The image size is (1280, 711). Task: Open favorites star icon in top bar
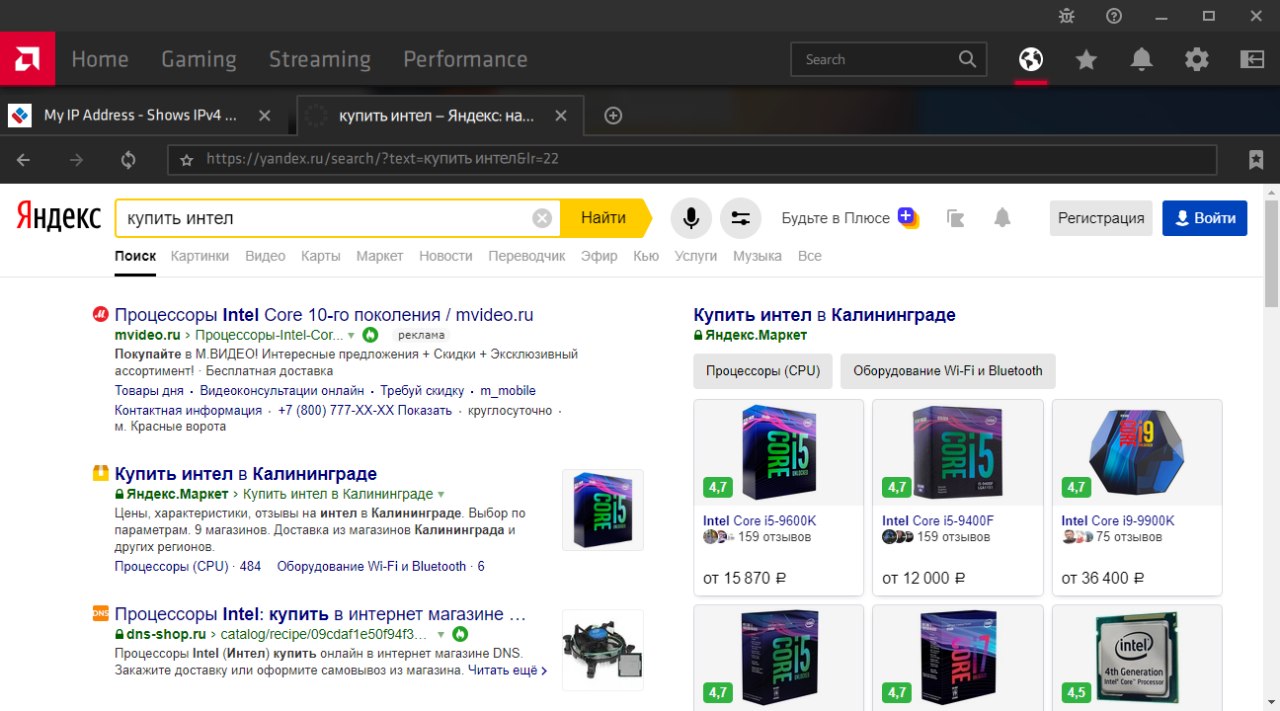[x=1086, y=60]
